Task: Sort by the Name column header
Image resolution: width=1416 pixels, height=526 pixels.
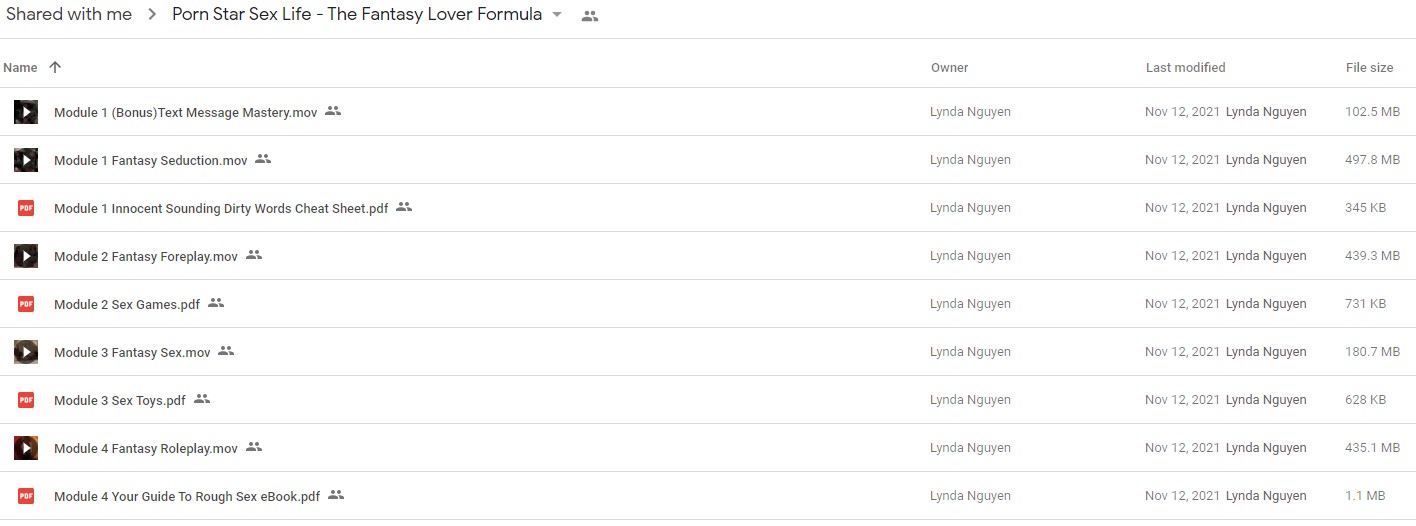Action: (20, 68)
